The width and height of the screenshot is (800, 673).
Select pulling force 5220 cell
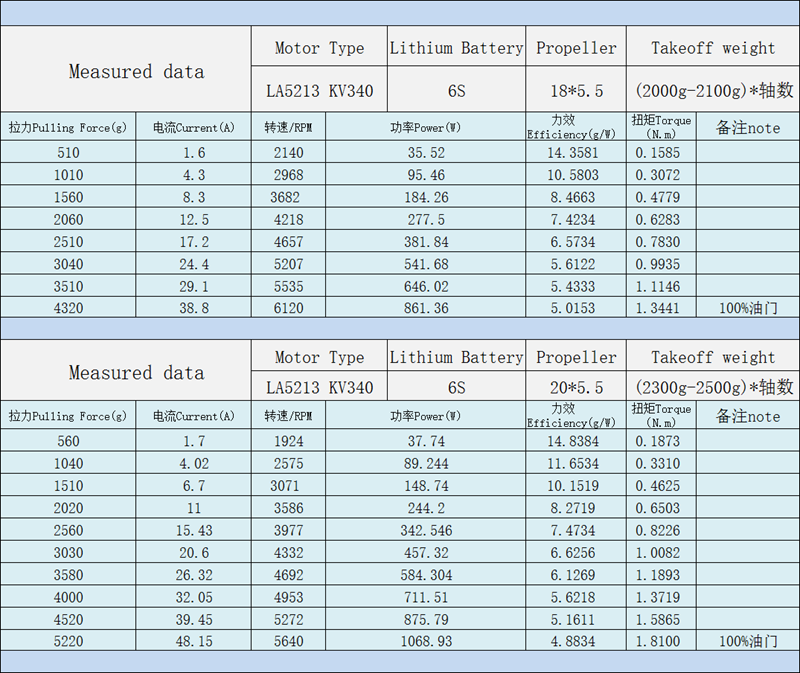pos(68,641)
